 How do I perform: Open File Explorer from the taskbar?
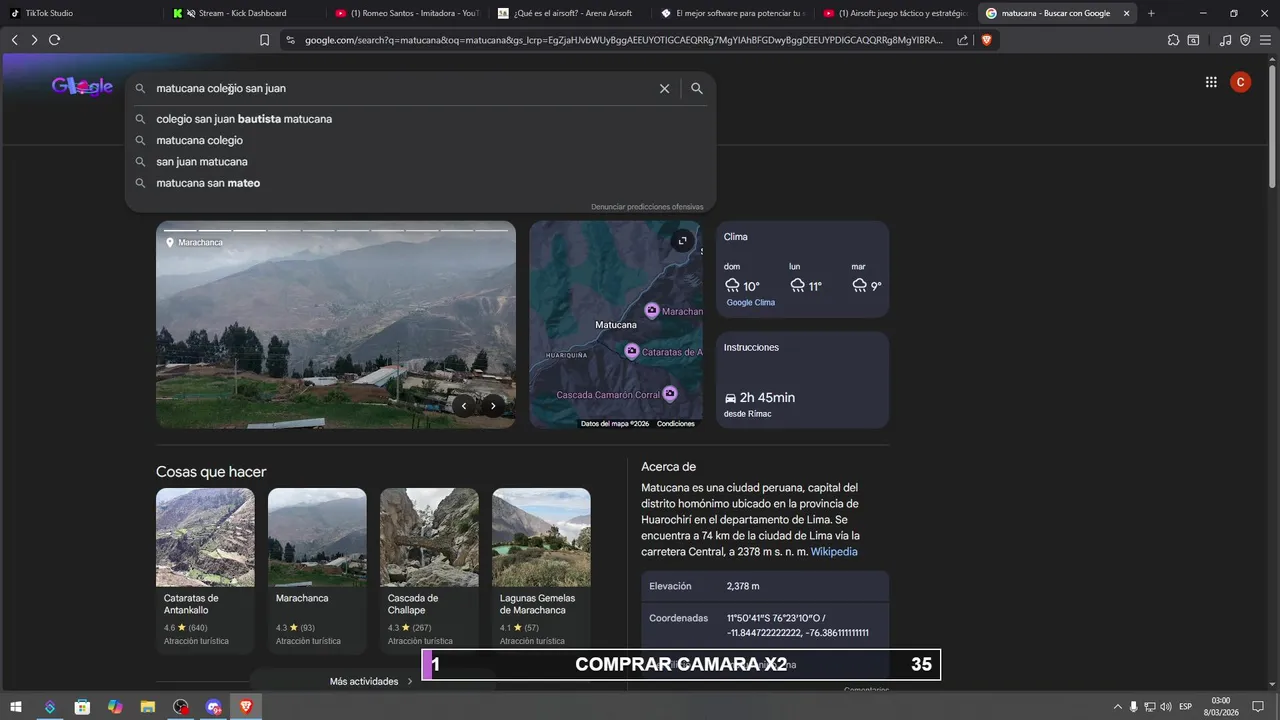[147, 707]
